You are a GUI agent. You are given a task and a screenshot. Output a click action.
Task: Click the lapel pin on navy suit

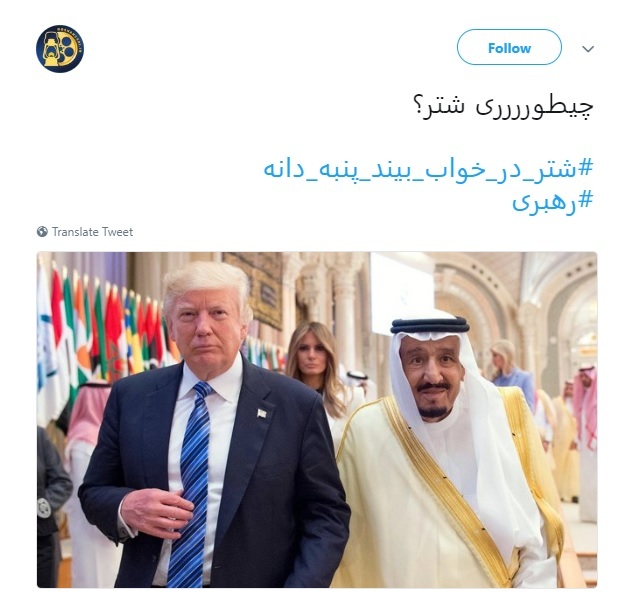pos(262,413)
